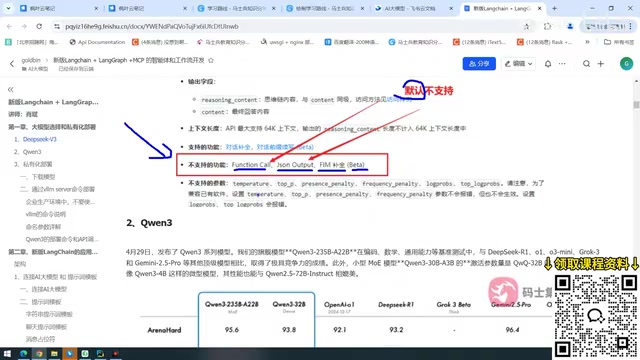This screenshot has height=360, width=640.
Task: Open the uwsgi + nginx bookmark
Action: coord(288,42)
